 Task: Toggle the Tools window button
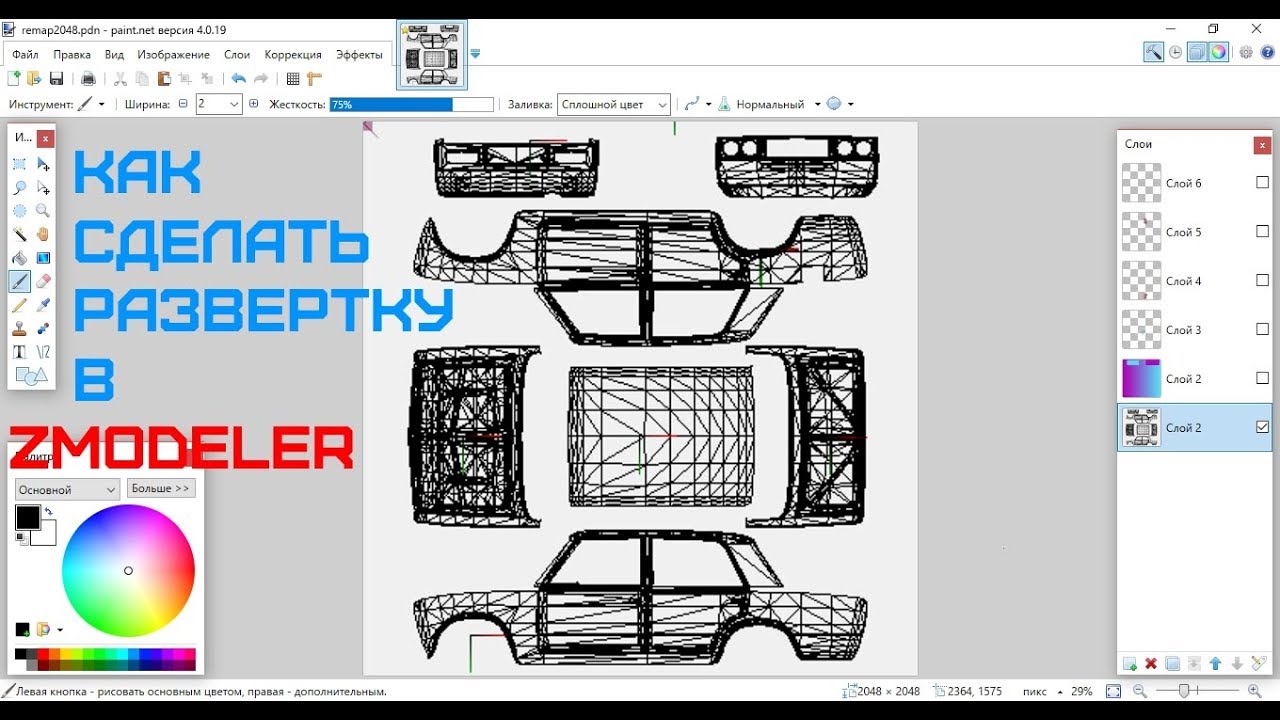[1154, 53]
